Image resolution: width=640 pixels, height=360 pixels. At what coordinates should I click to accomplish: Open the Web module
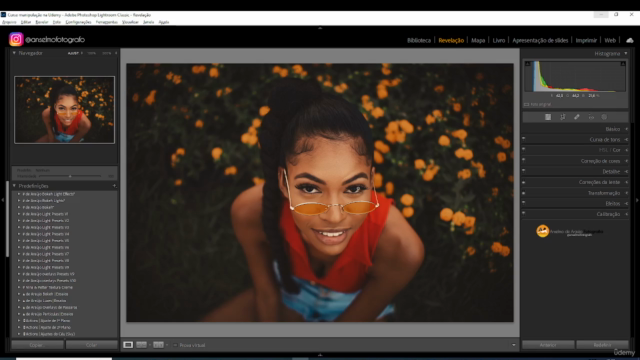tap(610, 40)
